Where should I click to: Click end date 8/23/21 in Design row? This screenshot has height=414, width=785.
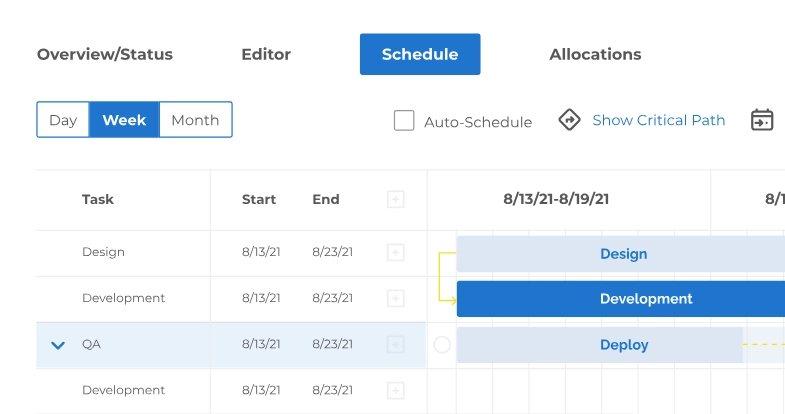click(x=332, y=252)
